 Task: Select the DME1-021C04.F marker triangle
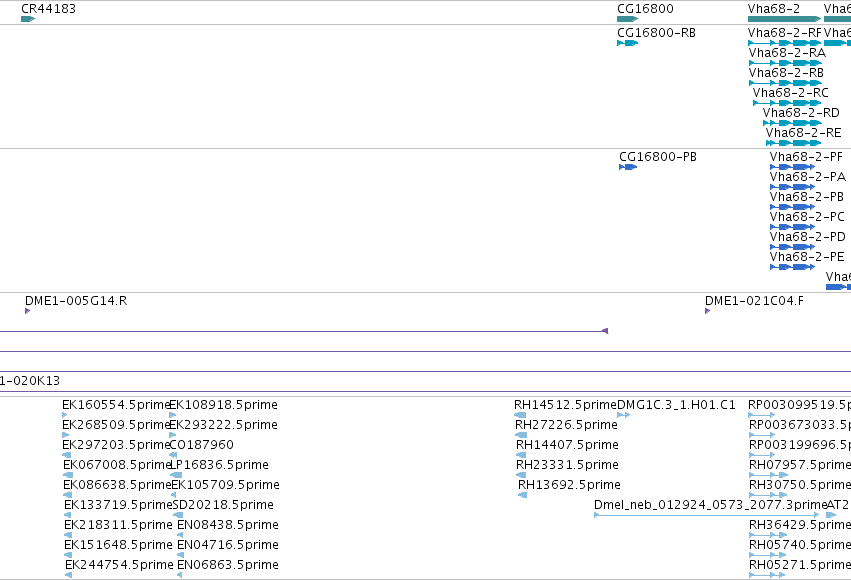(x=707, y=311)
